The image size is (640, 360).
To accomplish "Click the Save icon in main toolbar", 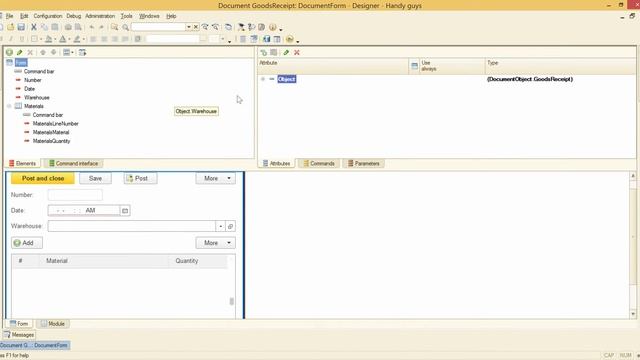I will (x=21, y=27).
